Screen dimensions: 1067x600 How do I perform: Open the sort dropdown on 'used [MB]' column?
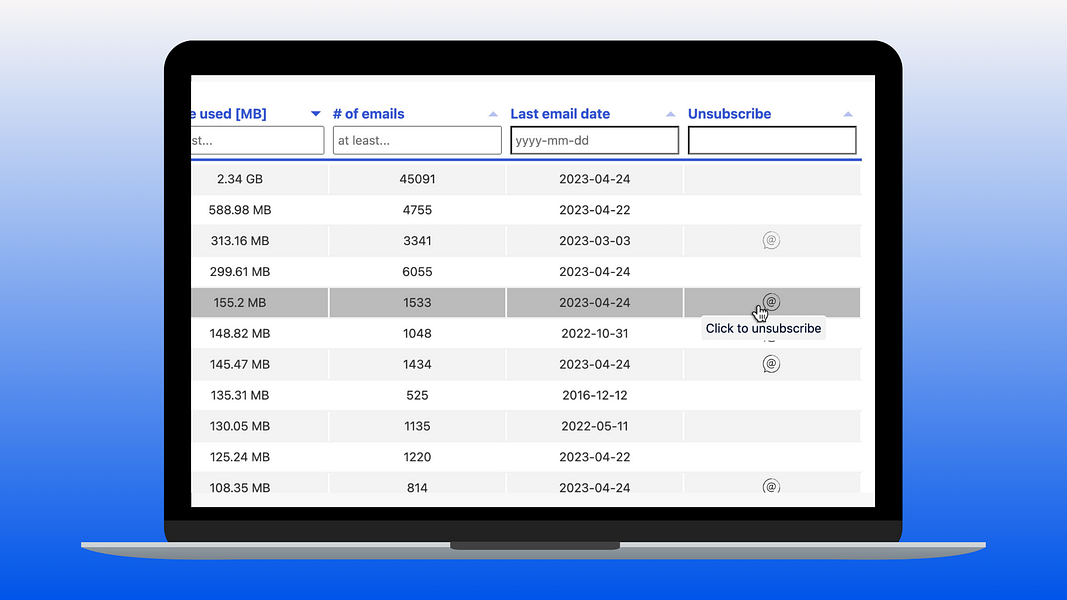point(315,114)
